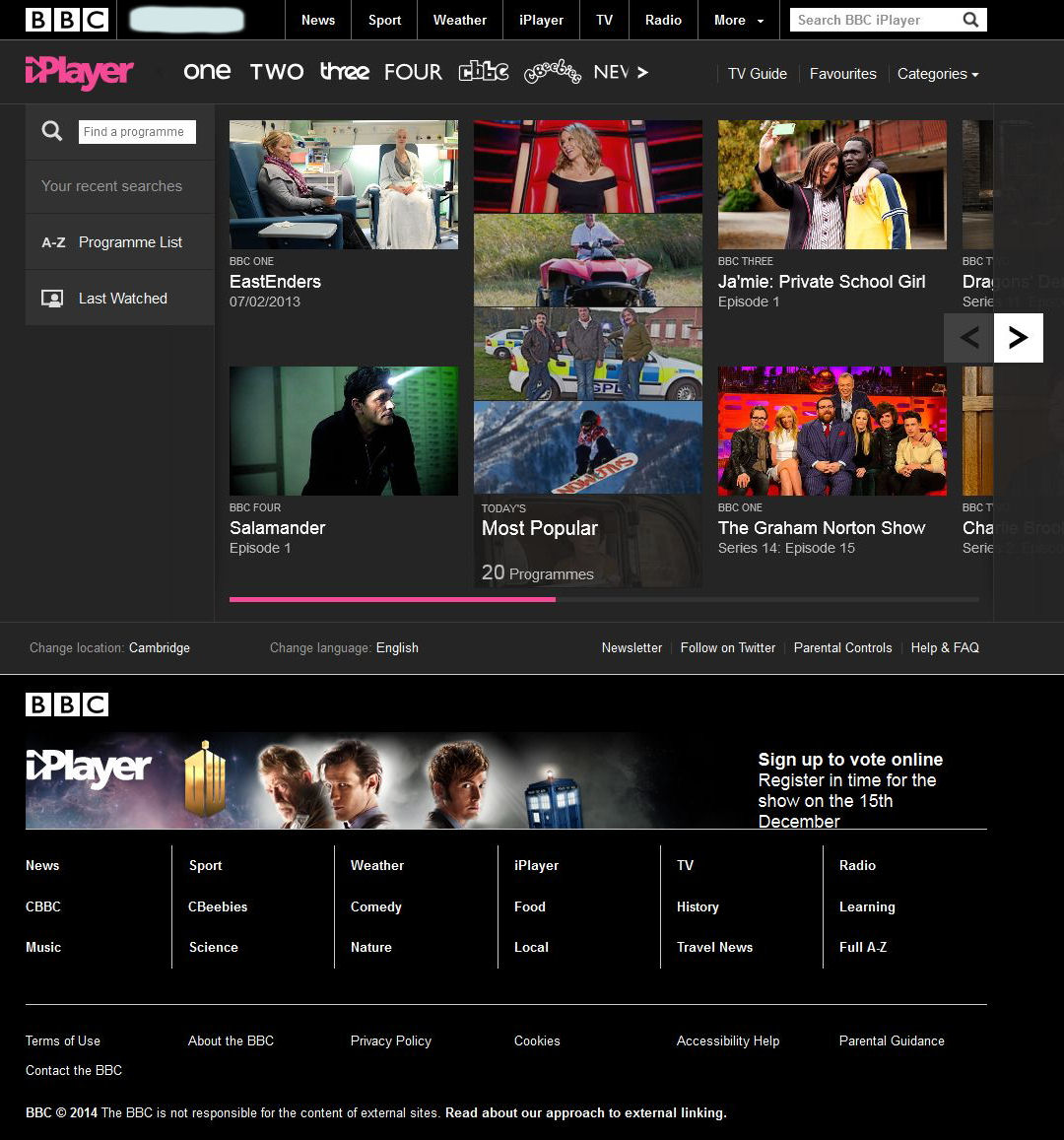Click the pink carousel progress bar

tap(392, 600)
